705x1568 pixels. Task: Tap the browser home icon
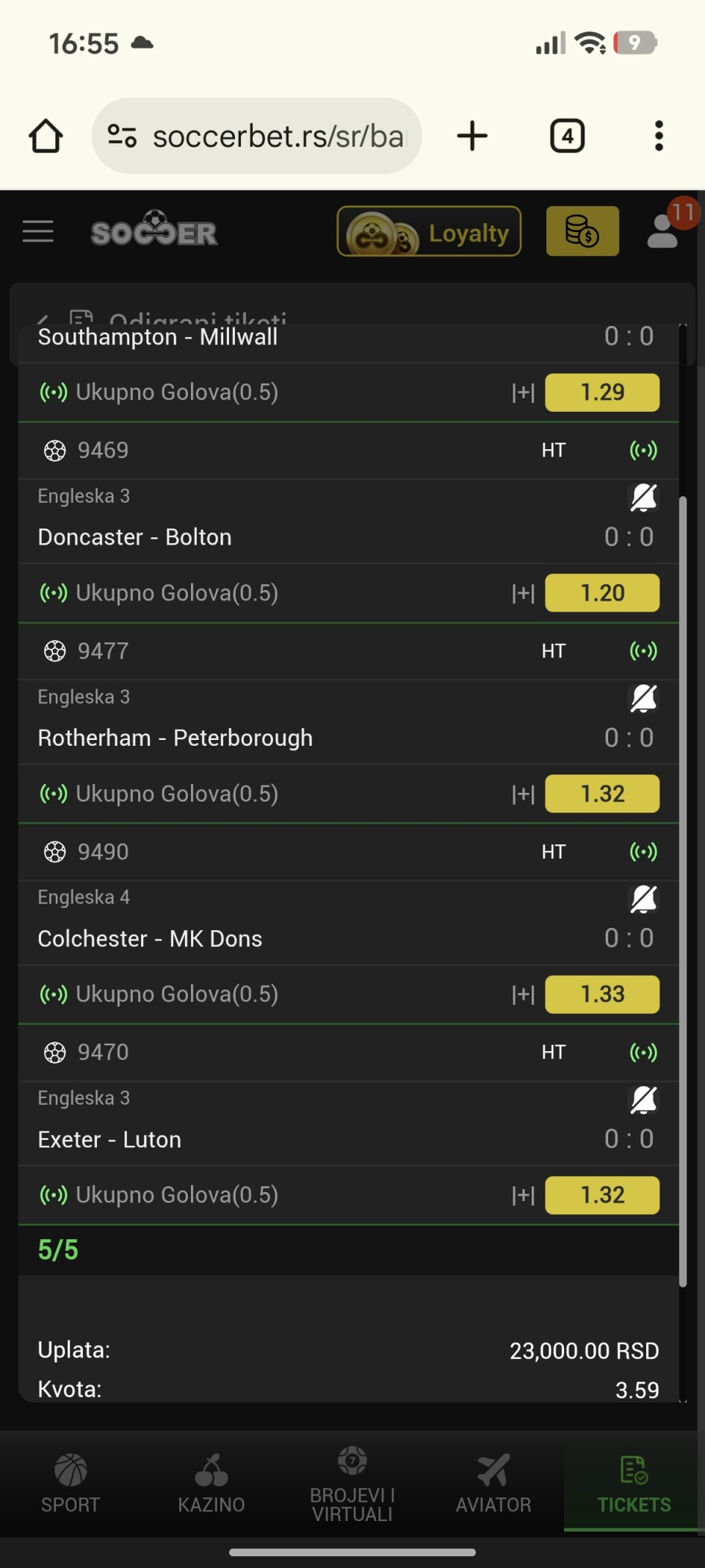pyautogui.click(x=46, y=137)
